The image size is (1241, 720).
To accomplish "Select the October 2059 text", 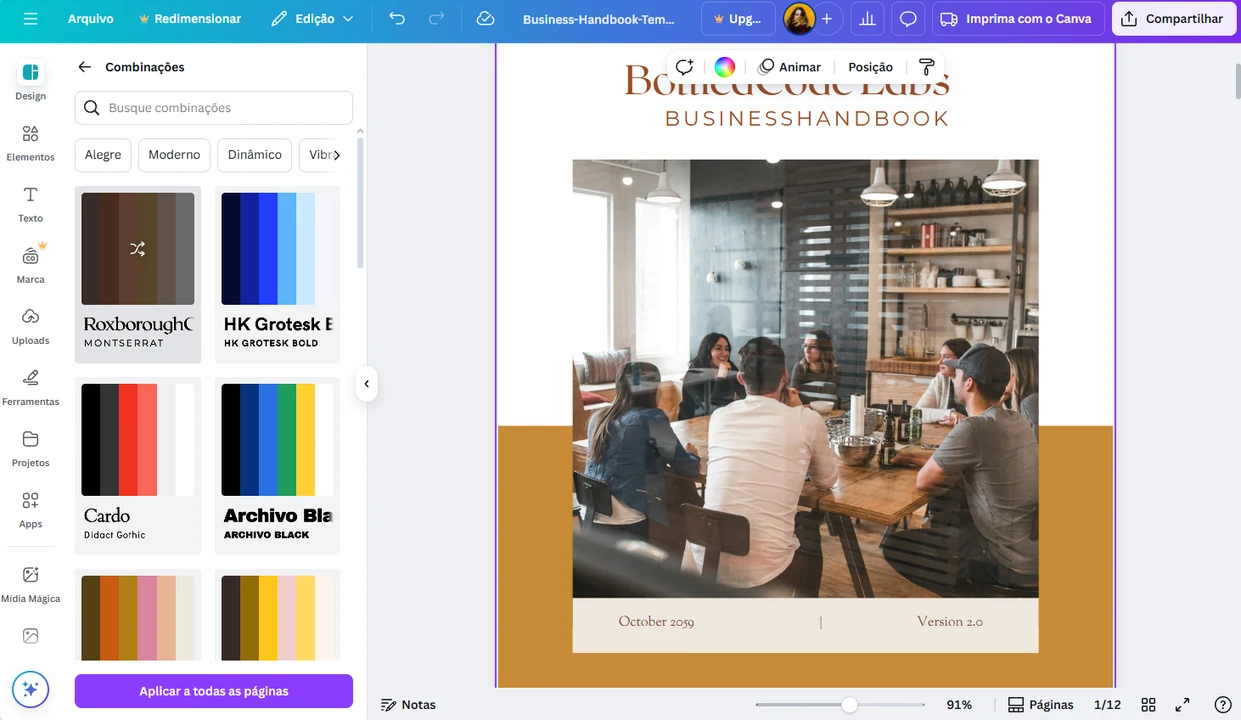I will [x=656, y=622].
